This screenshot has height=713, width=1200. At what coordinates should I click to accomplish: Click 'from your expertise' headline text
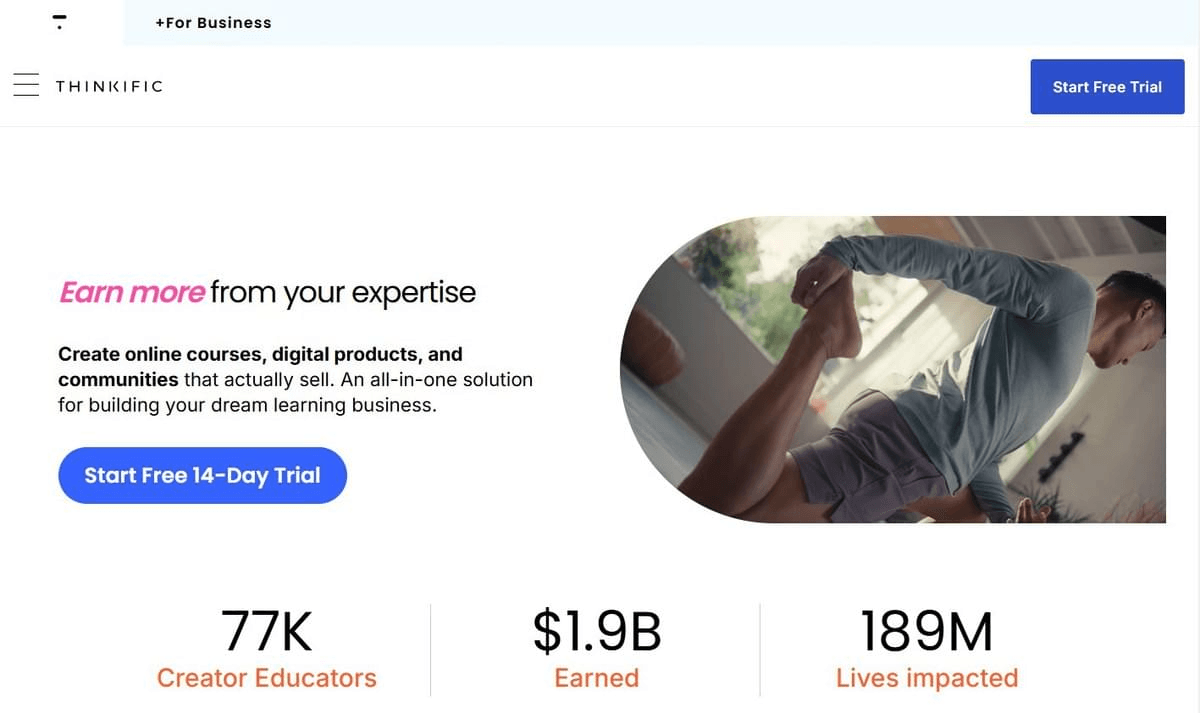pyautogui.click(x=343, y=293)
